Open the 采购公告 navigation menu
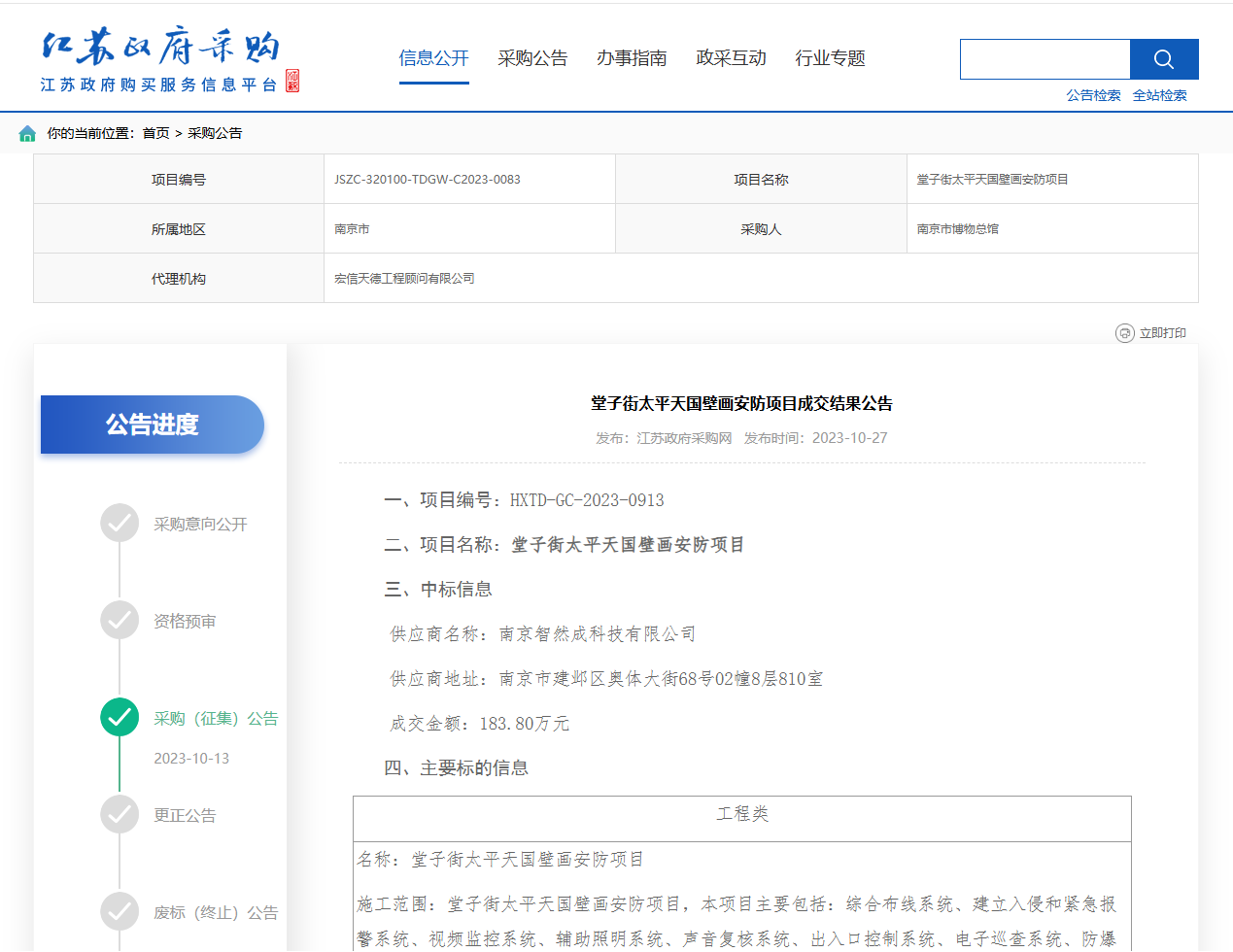This screenshot has height=952, width=1233. click(532, 58)
